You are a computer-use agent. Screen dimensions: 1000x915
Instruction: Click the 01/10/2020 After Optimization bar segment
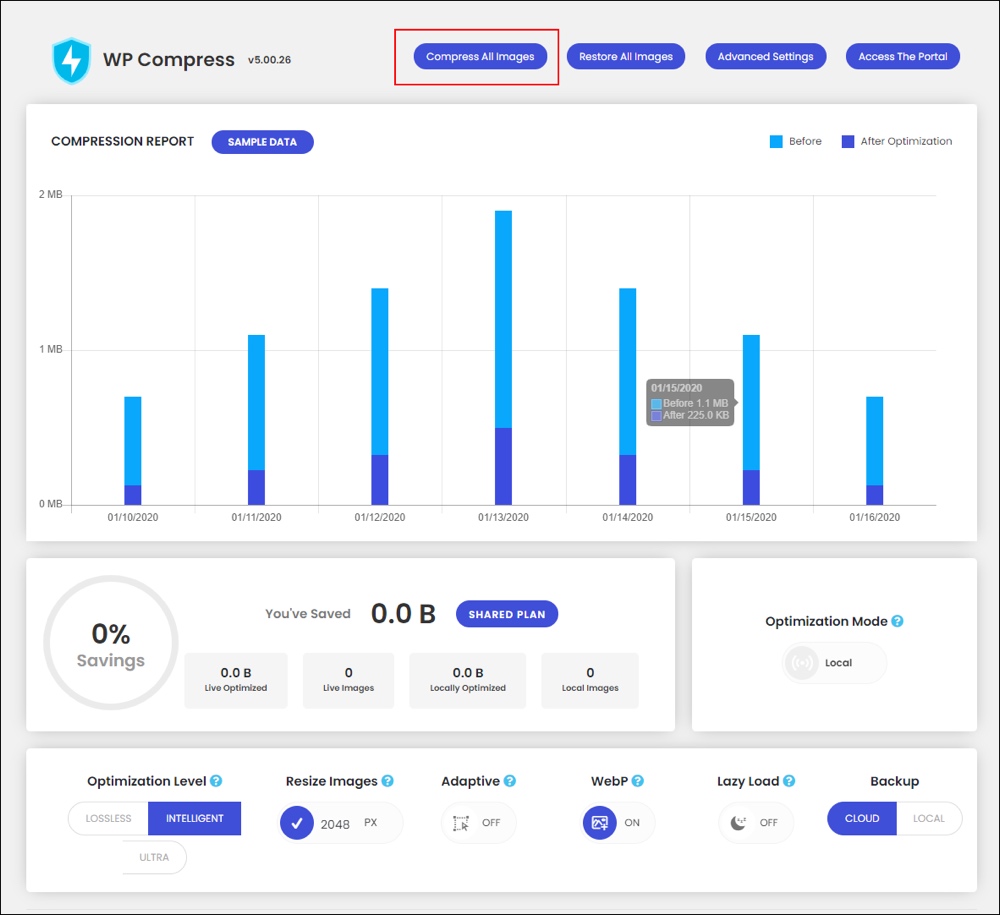point(133,495)
